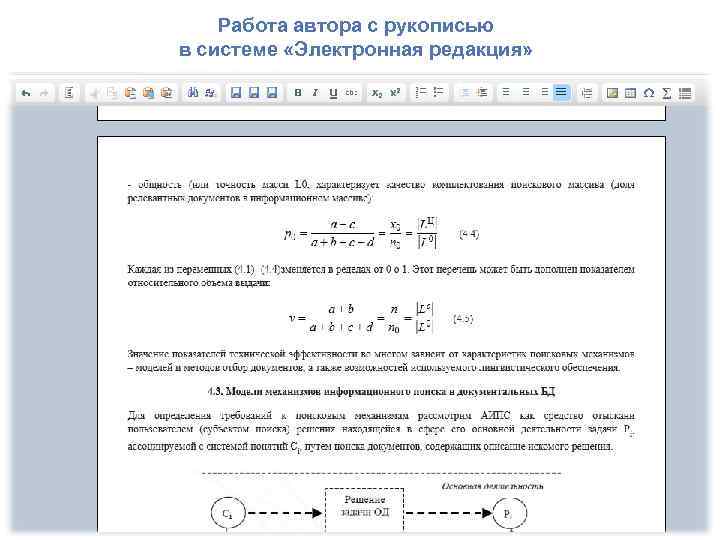
Task: Insert a table
Action: pos(630,93)
